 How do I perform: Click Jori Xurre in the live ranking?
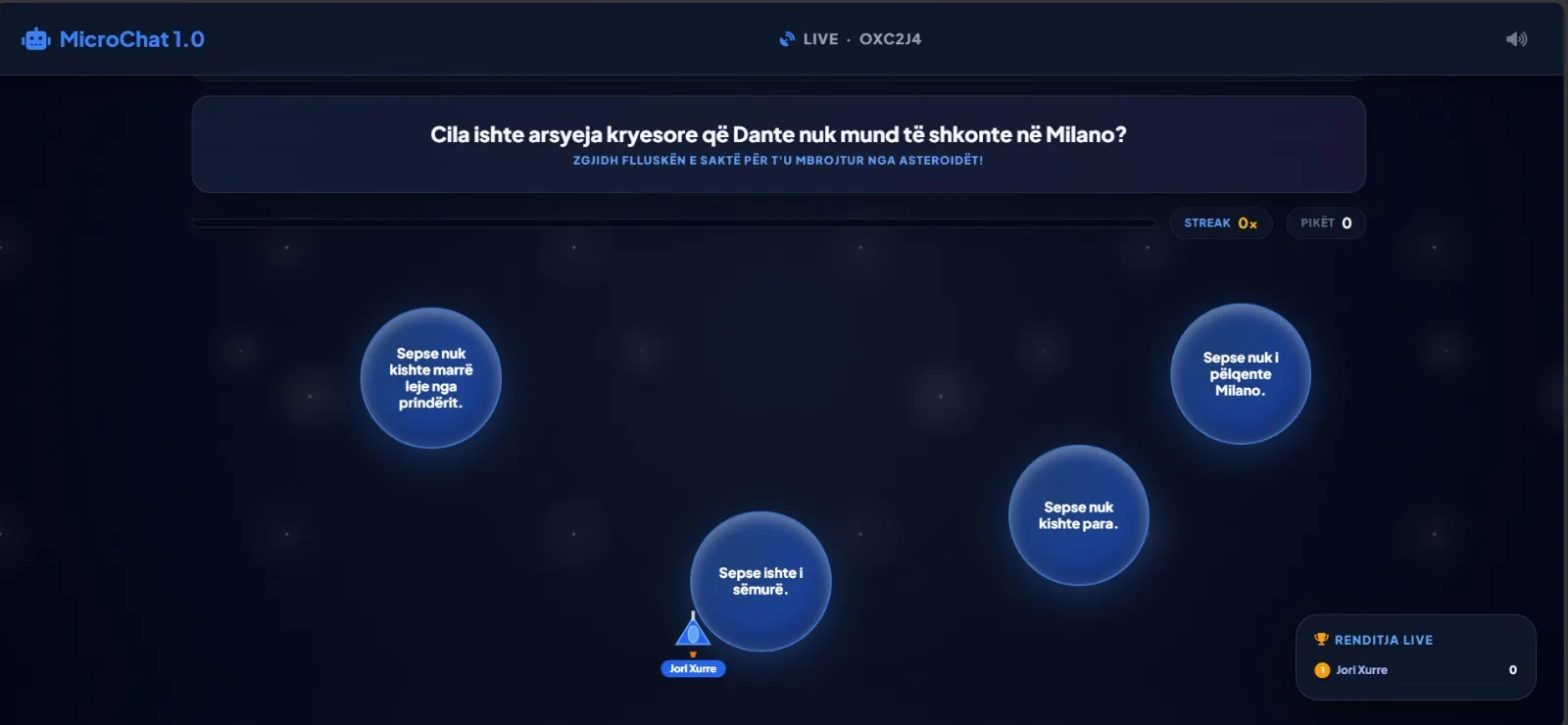pyautogui.click(x=1361, y=670)
